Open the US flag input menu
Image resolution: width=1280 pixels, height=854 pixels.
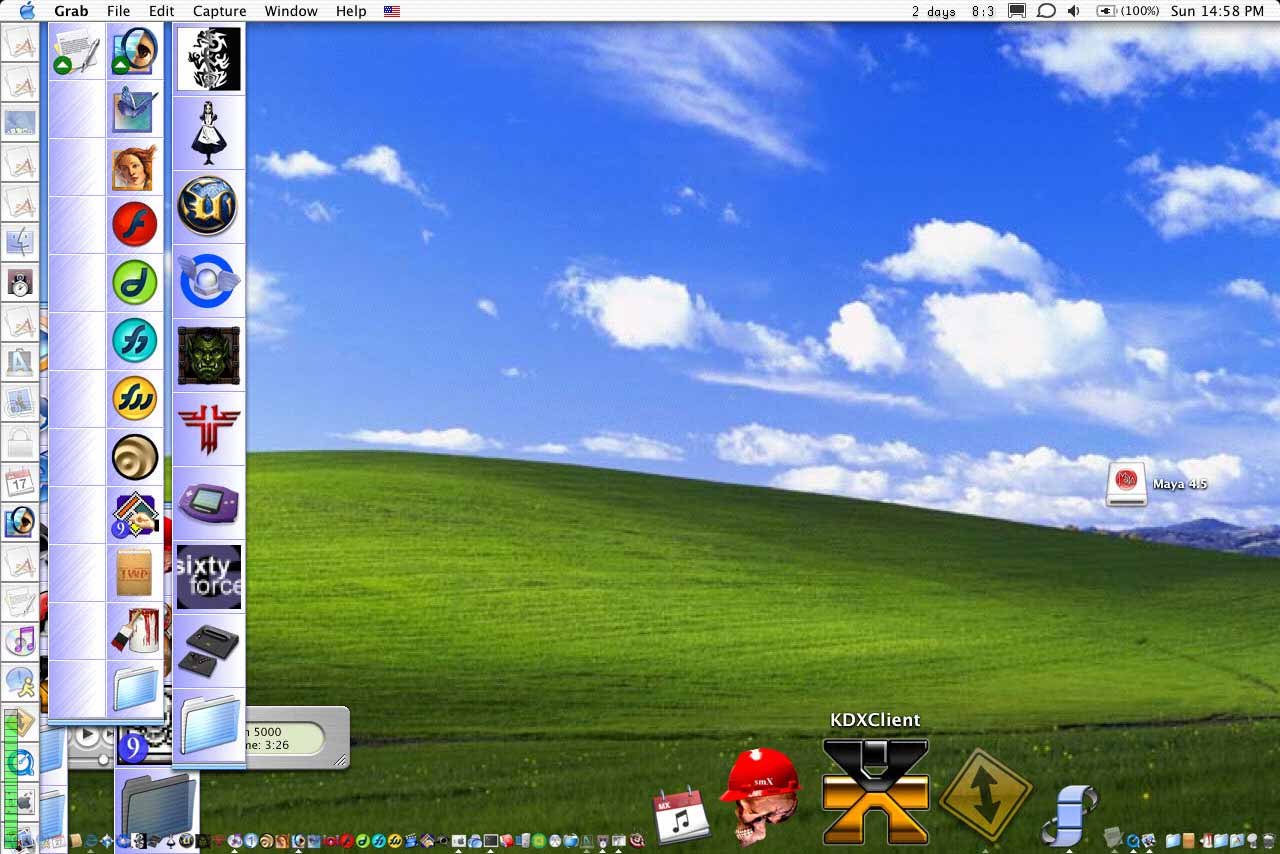coord(392,11)
